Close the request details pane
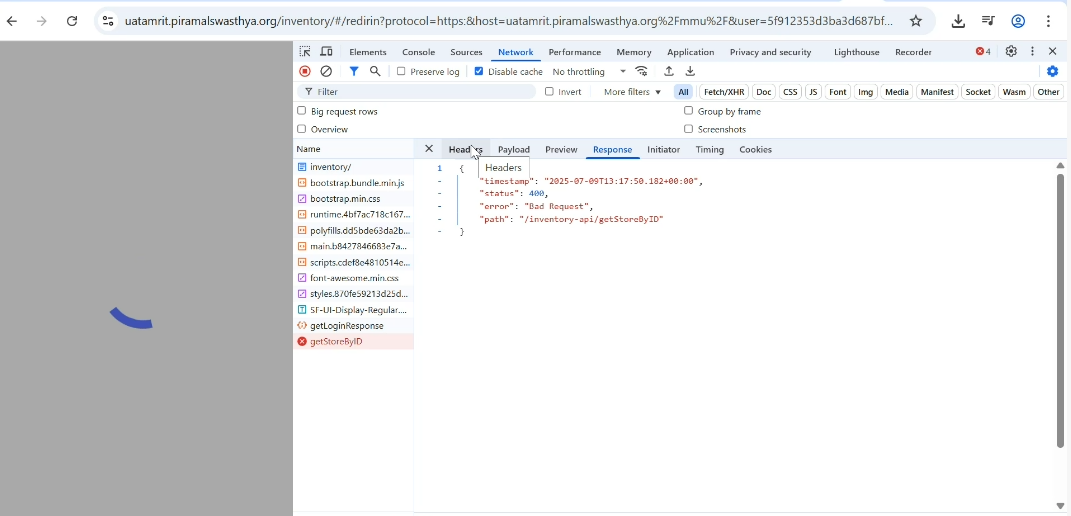Image resolution: width=1071 pixels, height=516 pixels. point(429,148)
